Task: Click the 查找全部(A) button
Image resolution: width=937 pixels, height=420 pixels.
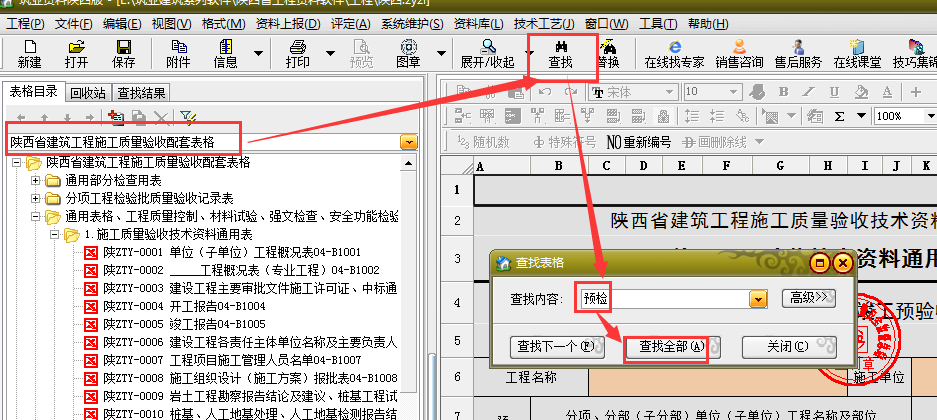Action: [666, 347]
